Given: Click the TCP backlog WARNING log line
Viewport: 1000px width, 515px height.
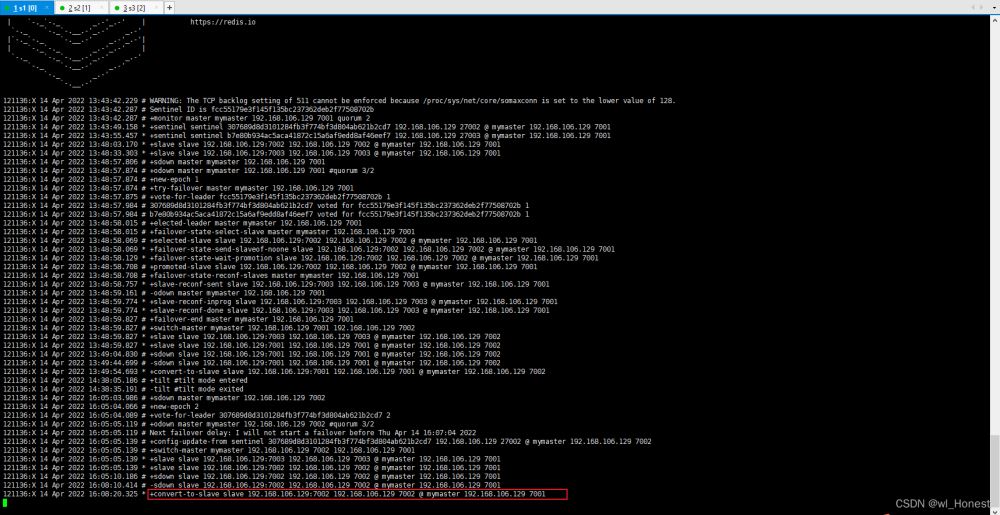Looking at the screenshot, I should [340, 101].
